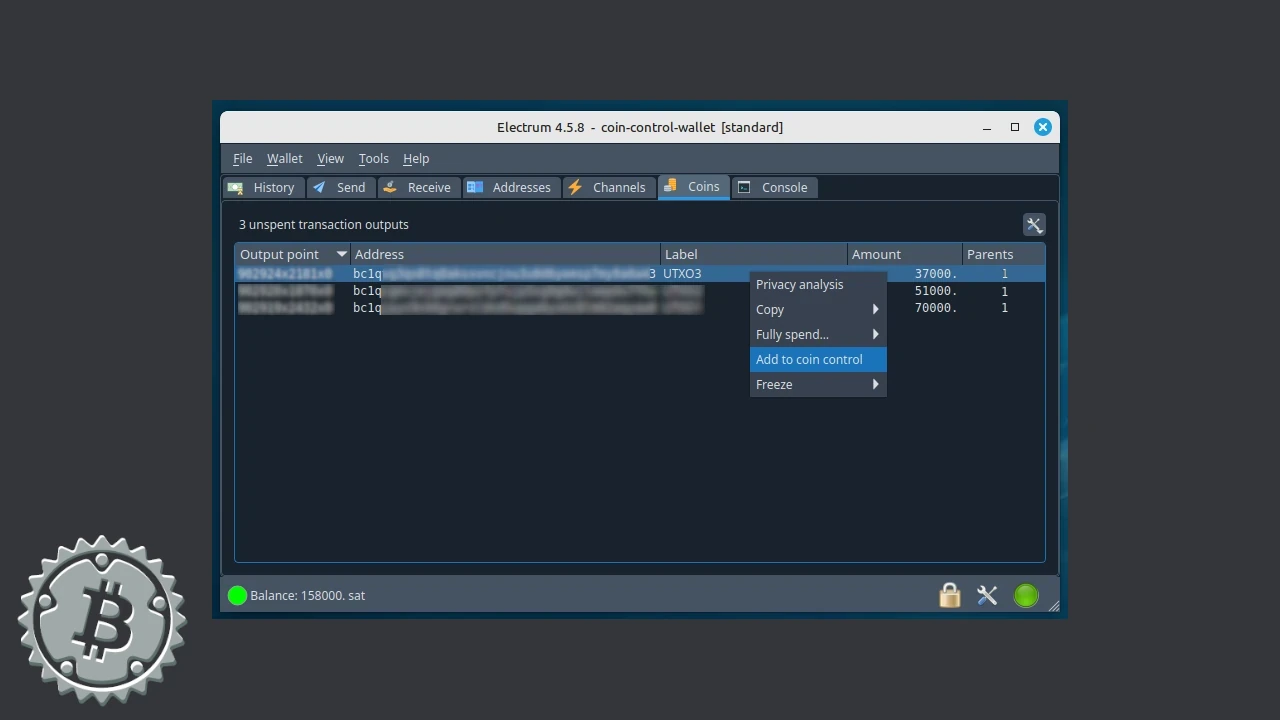
Task: Select the Coins tab
Action: tap(693, 187)
